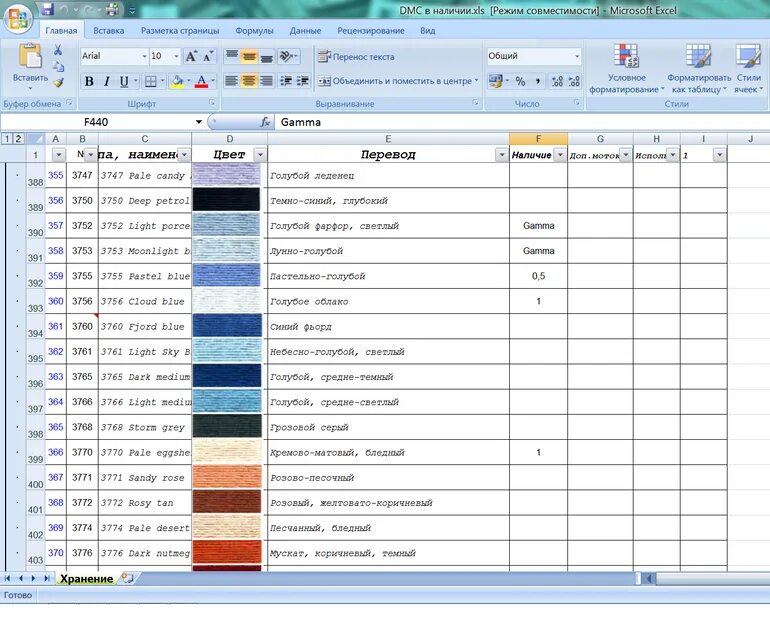
Task: Click the Хранение sheet tab
Action: (x=86, y=579)
